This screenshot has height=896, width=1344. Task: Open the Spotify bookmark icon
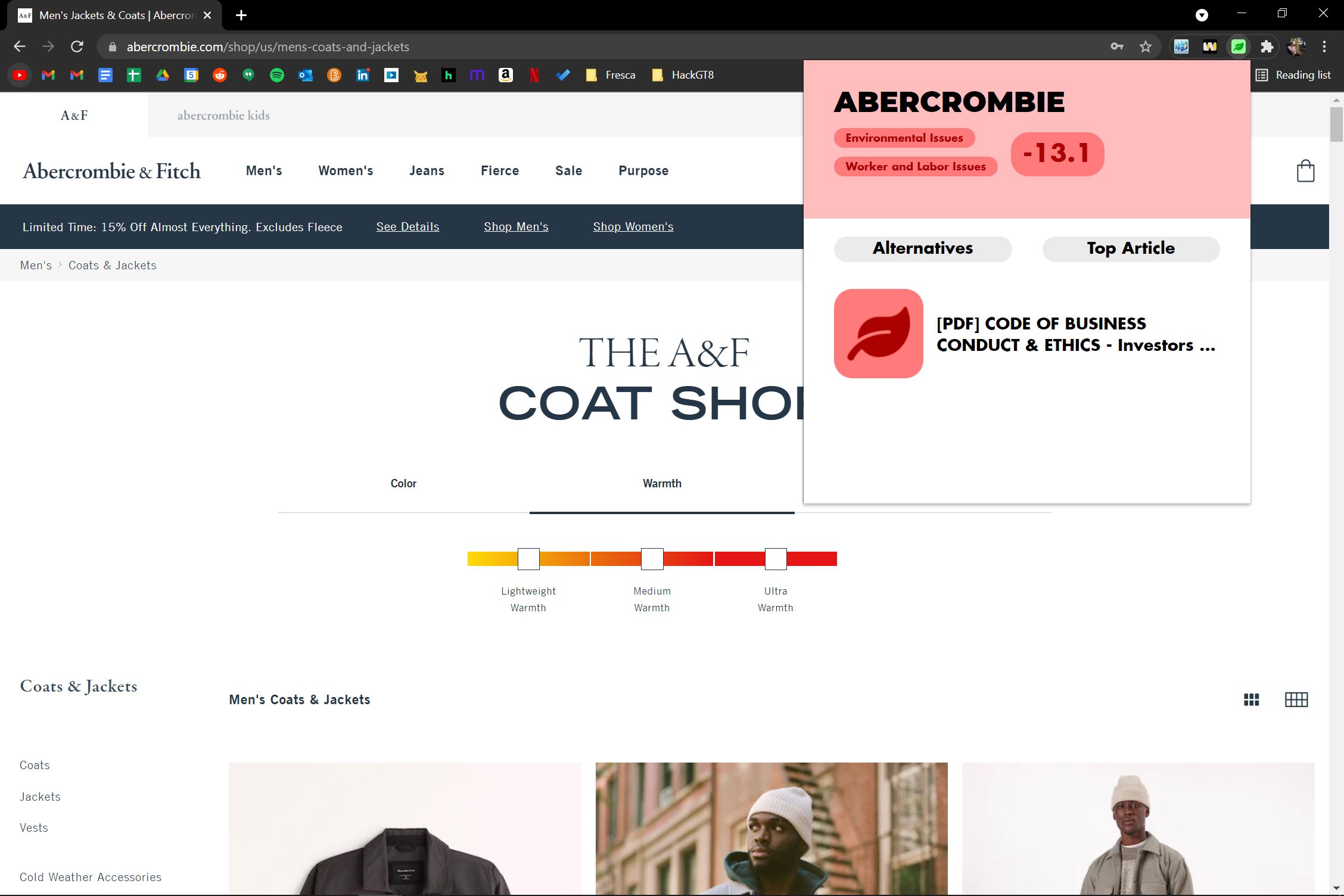click(276, 75)
